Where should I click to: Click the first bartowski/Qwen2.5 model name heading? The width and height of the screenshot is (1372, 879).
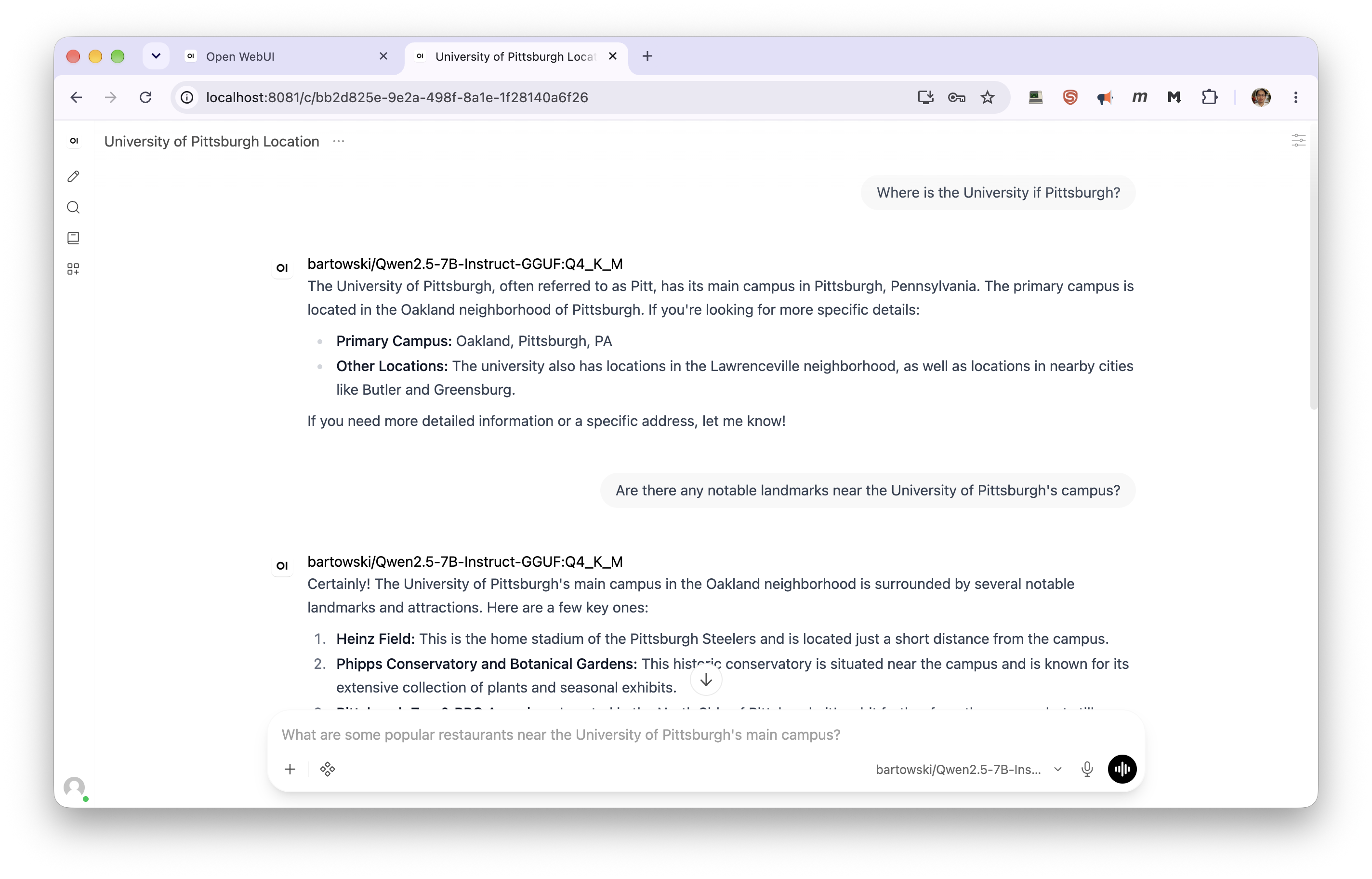[464, 264]
